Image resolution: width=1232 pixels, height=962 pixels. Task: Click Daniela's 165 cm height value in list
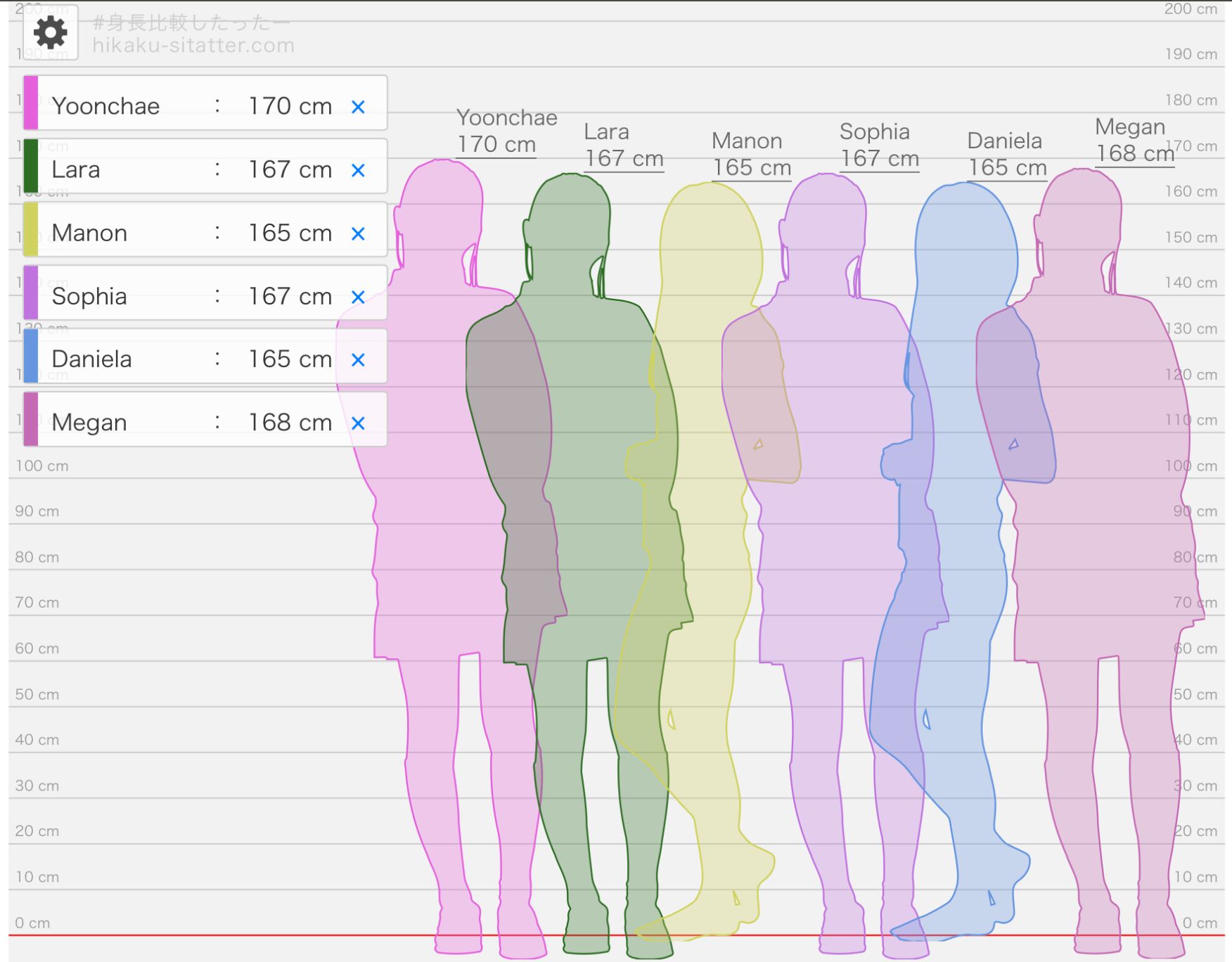[x=290, y=359]
